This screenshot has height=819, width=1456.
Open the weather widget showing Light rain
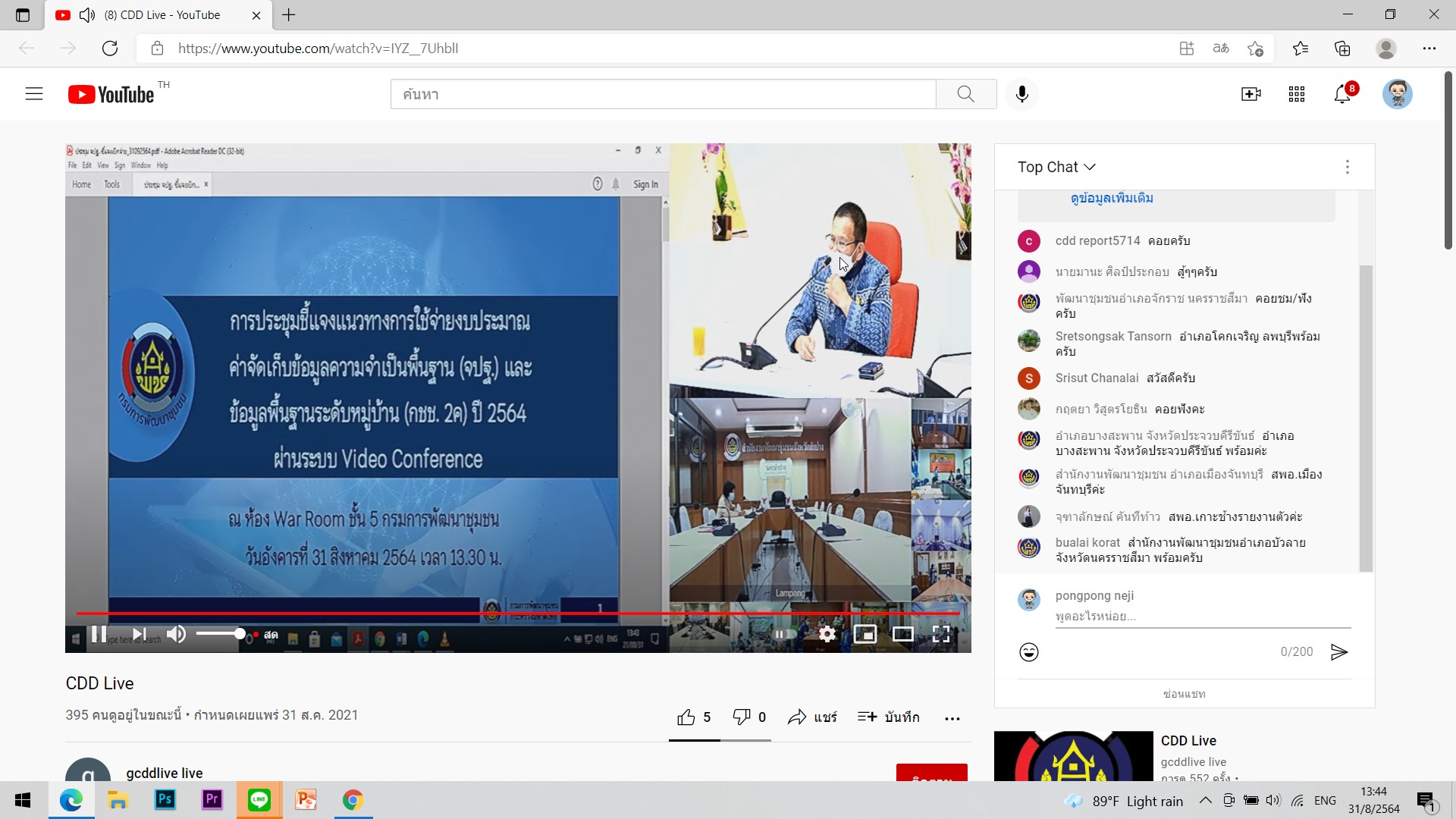click(1124, 801)
